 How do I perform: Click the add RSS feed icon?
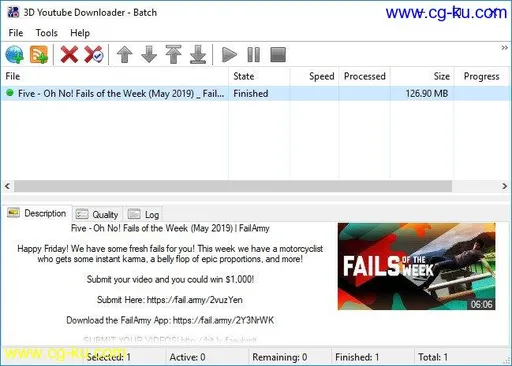39,54
